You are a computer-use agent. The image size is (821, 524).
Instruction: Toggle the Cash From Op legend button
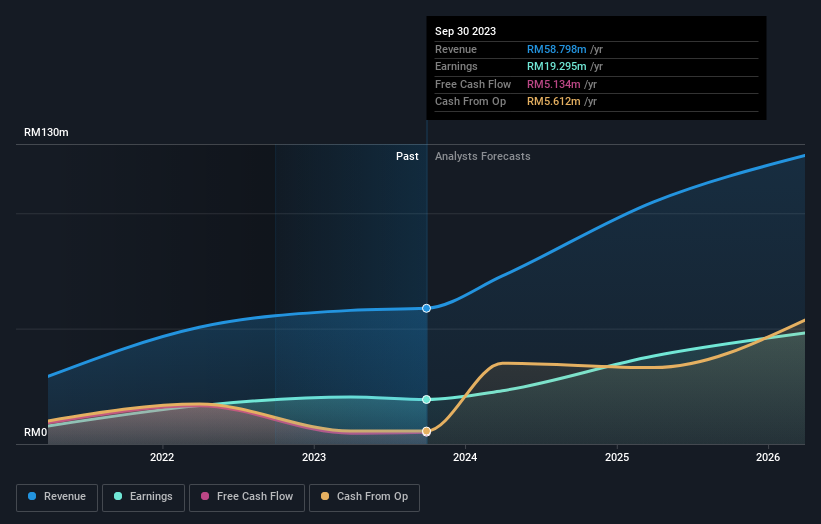[364, 497]
